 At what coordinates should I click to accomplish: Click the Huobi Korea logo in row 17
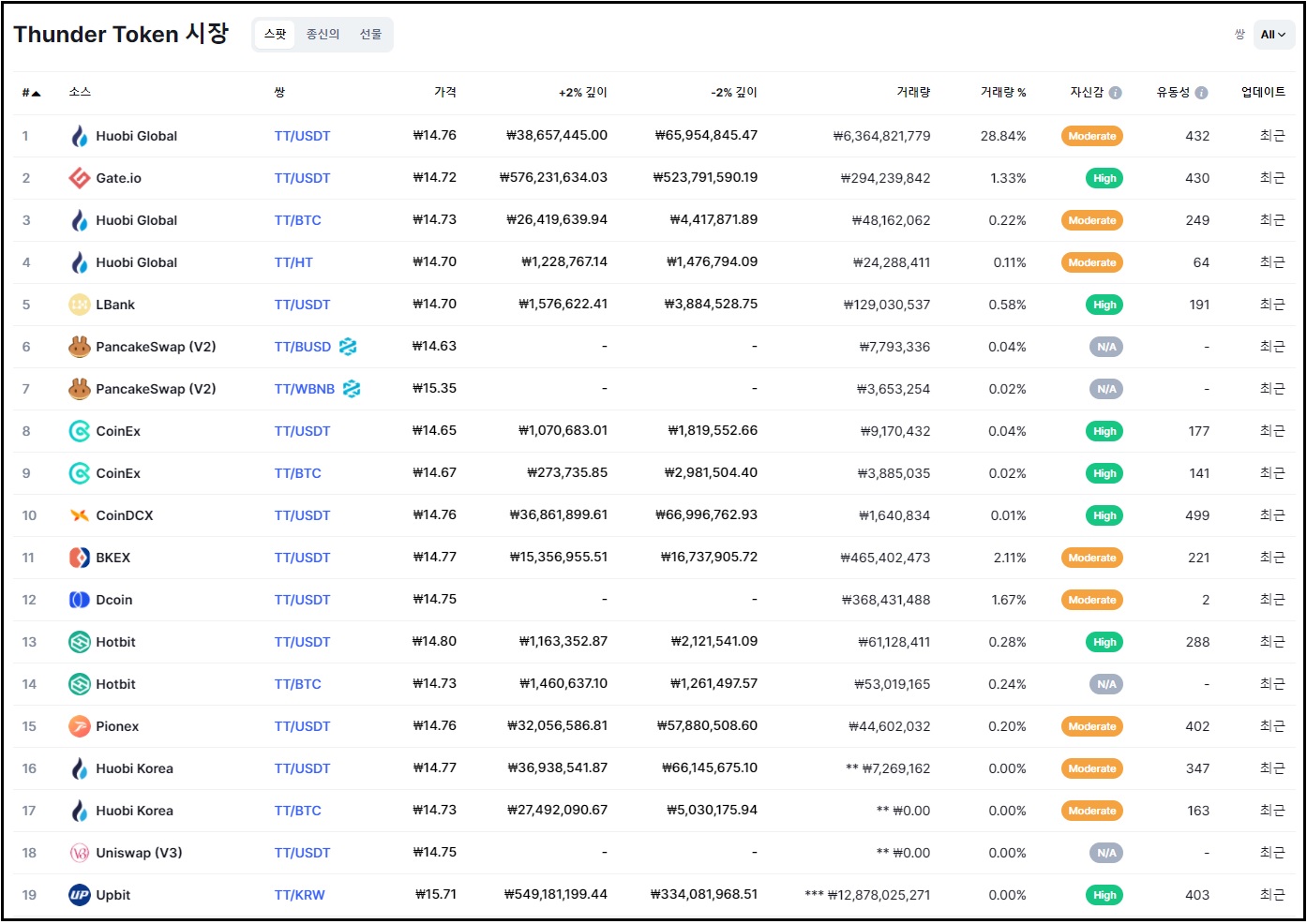80,811
